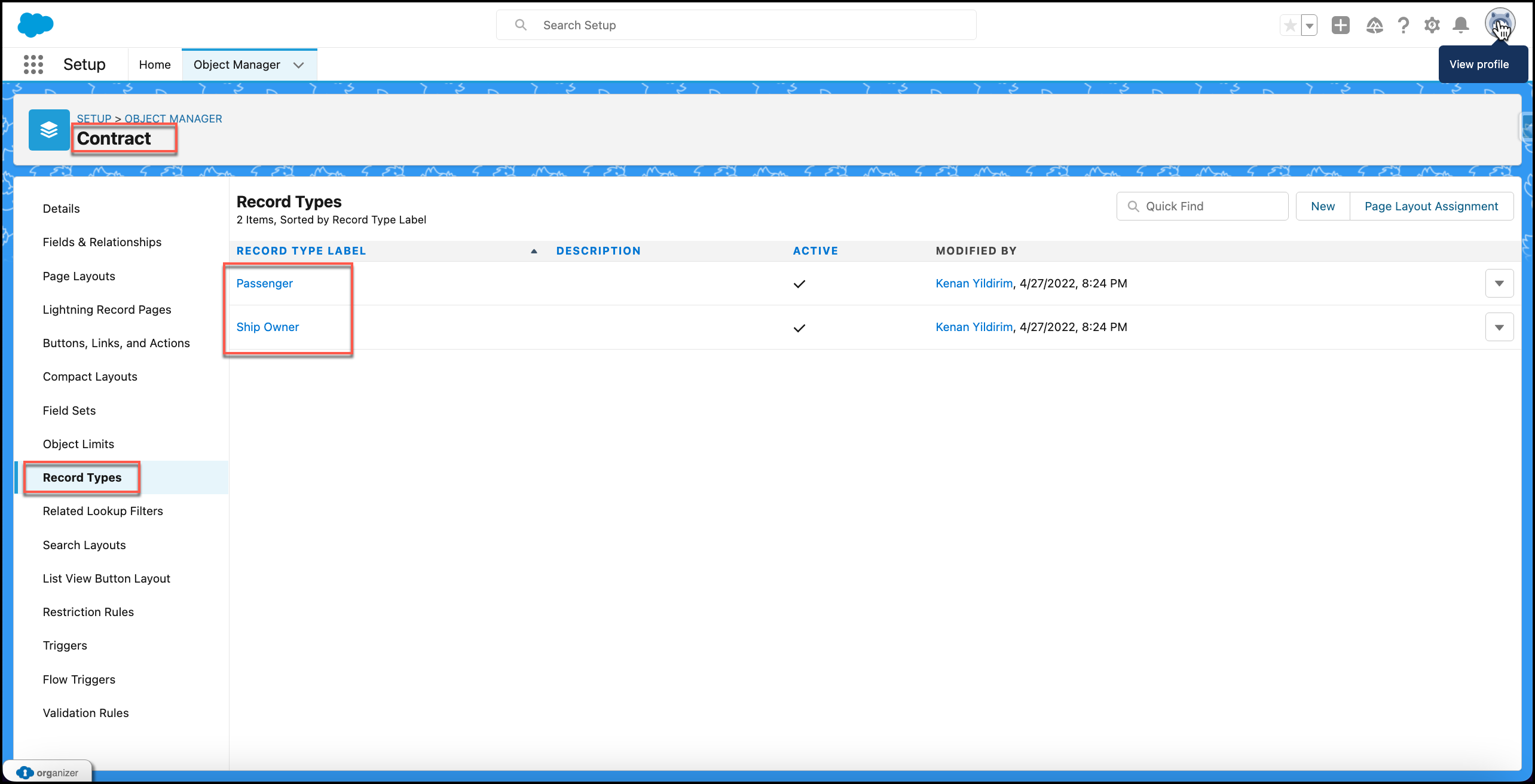Click the Contract object layers icon

pos(49,130)
